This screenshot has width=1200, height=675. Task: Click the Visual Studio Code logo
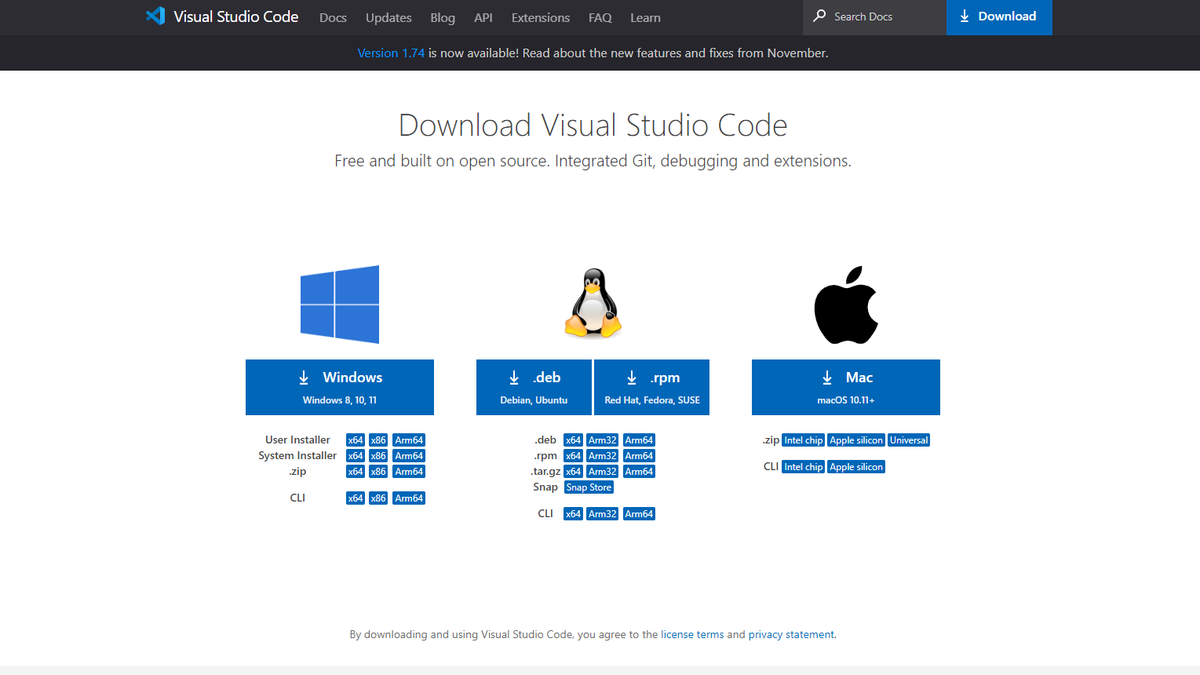click(153, 16)
